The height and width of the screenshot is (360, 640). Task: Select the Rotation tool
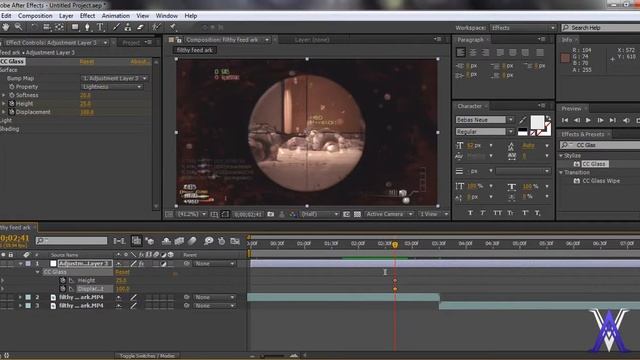tap(34, 27)
